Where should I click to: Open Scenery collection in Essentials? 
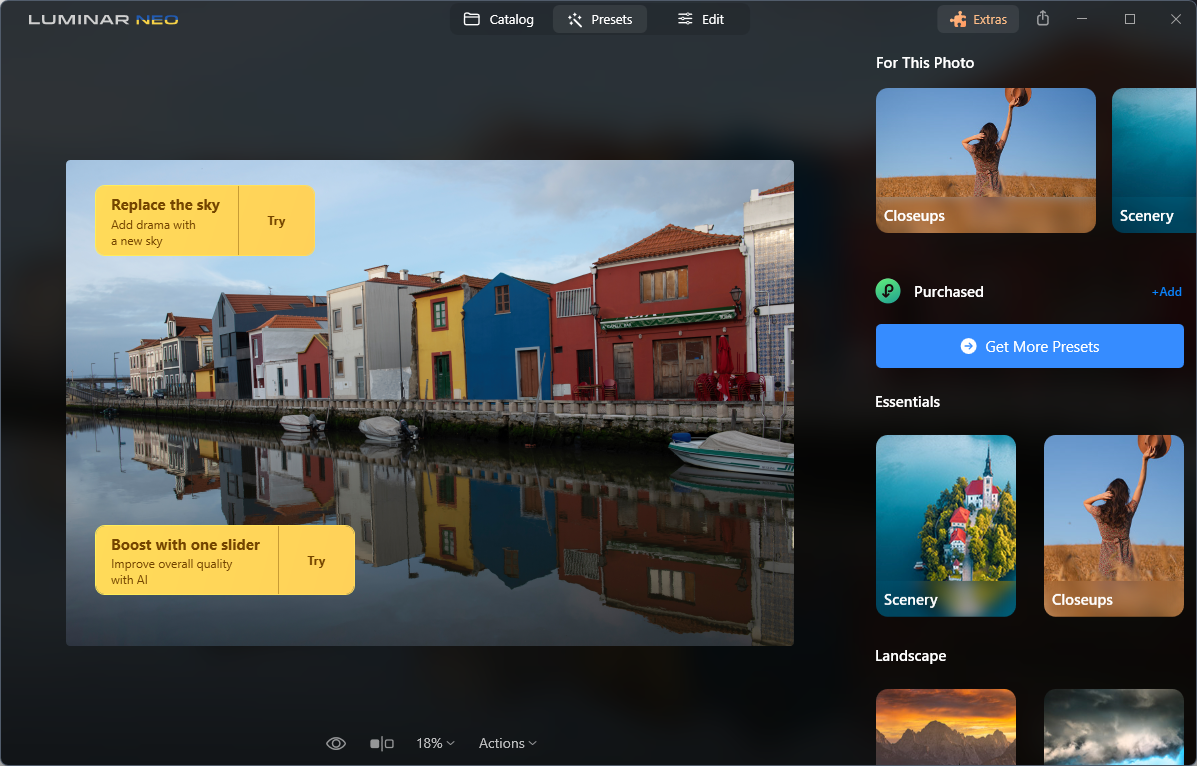click(x=946, y=525)
